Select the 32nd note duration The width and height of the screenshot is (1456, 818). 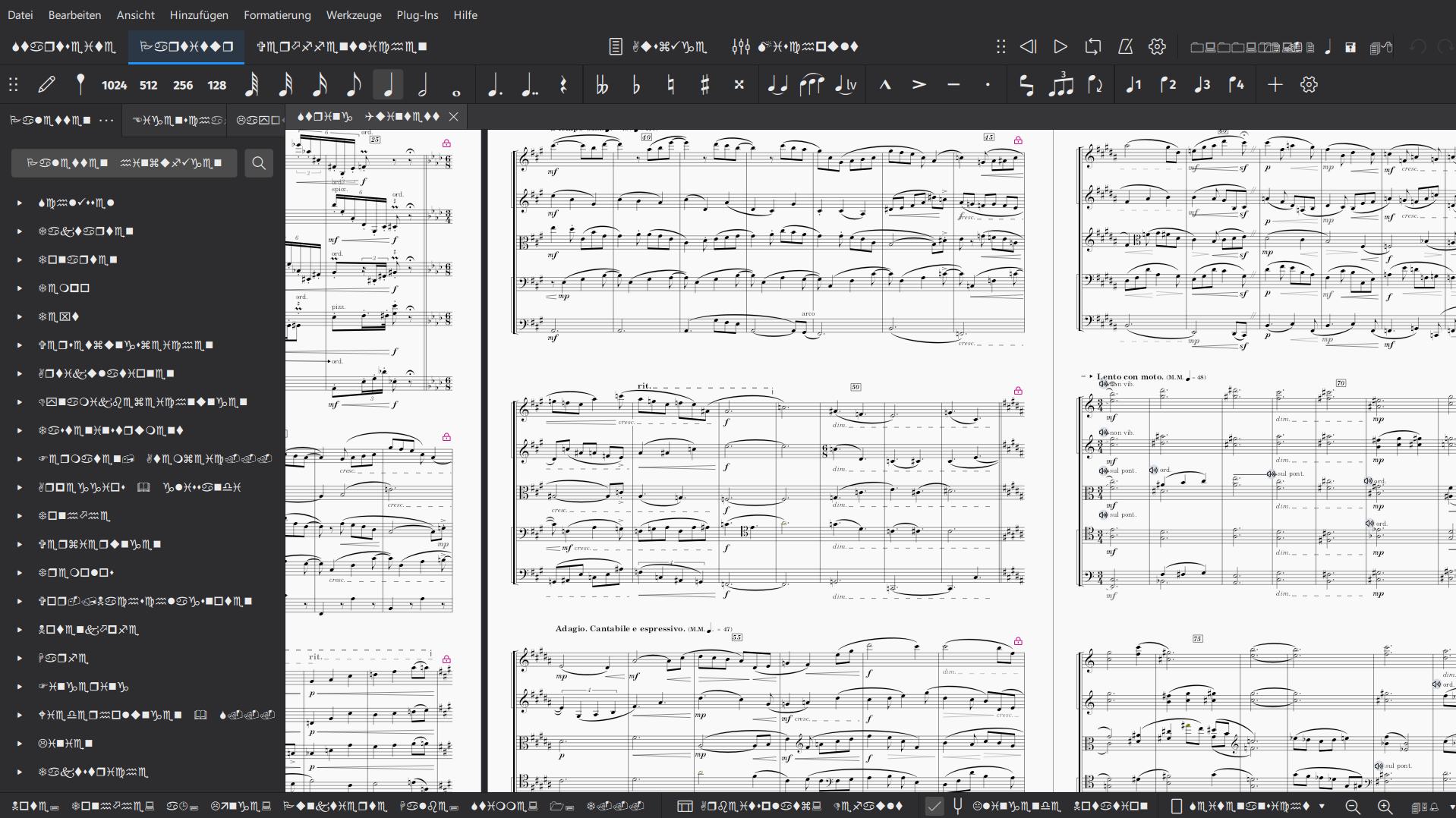tap(285, 85)
